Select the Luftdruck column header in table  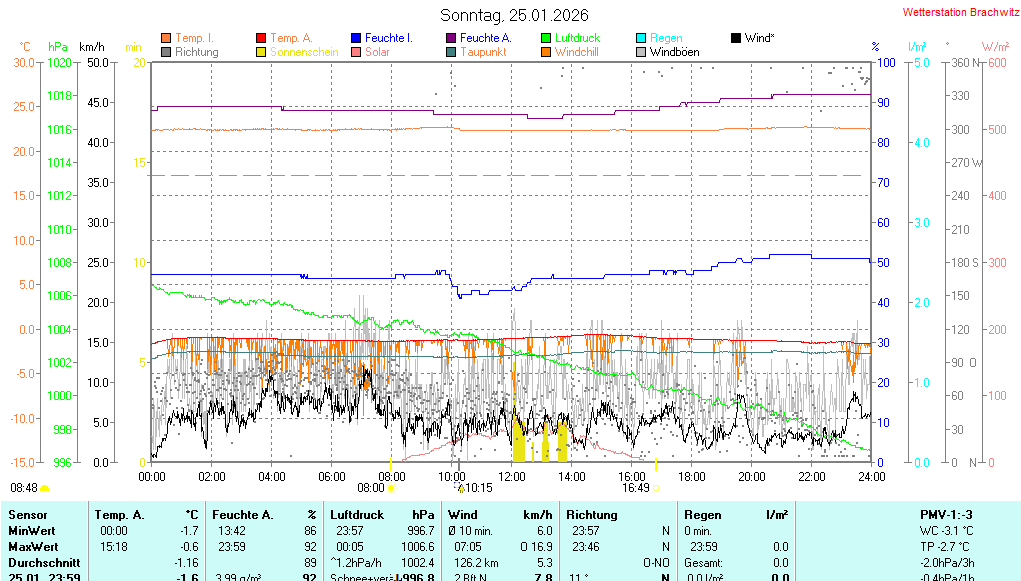[357, 515]
